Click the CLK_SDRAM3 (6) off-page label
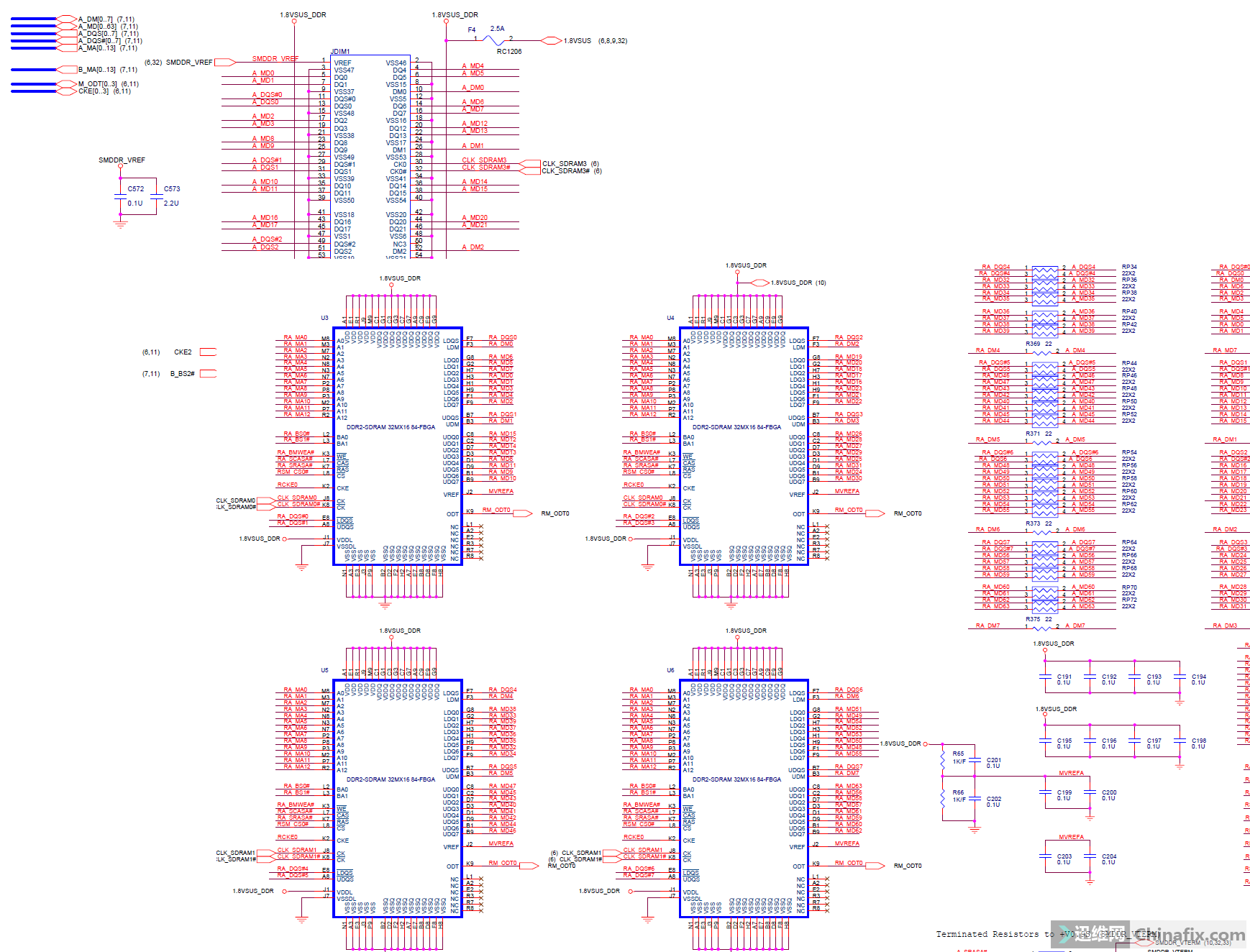The height and width of the screenshot is (952, 1250). [x=570, y=164]
